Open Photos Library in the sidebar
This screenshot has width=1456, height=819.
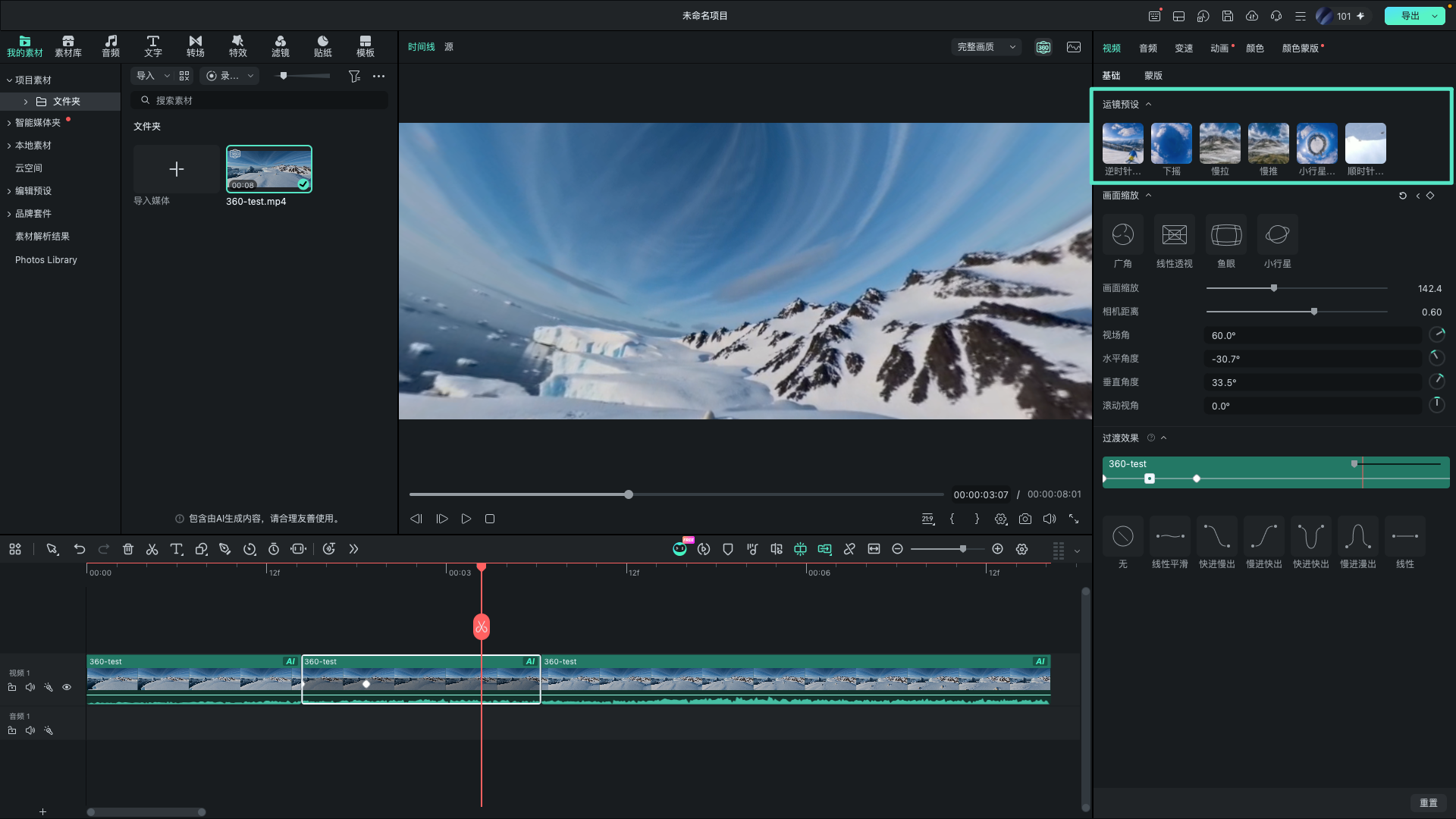(46, 260)
